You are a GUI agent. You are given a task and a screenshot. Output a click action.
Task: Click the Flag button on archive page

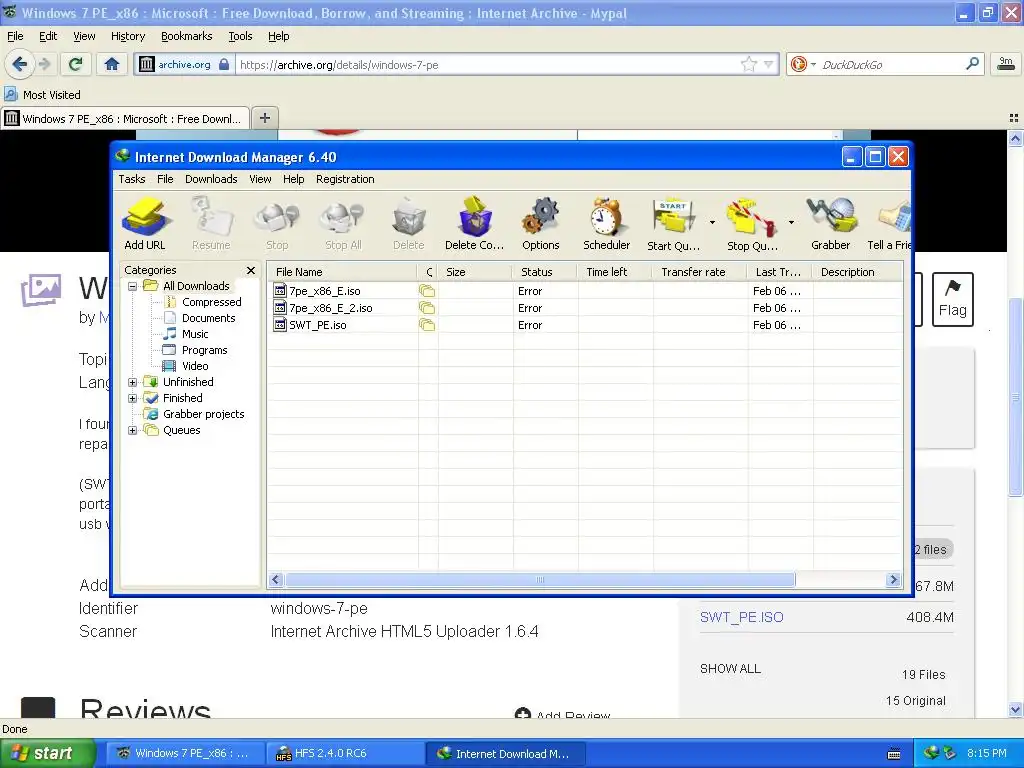tap(952, 300)
